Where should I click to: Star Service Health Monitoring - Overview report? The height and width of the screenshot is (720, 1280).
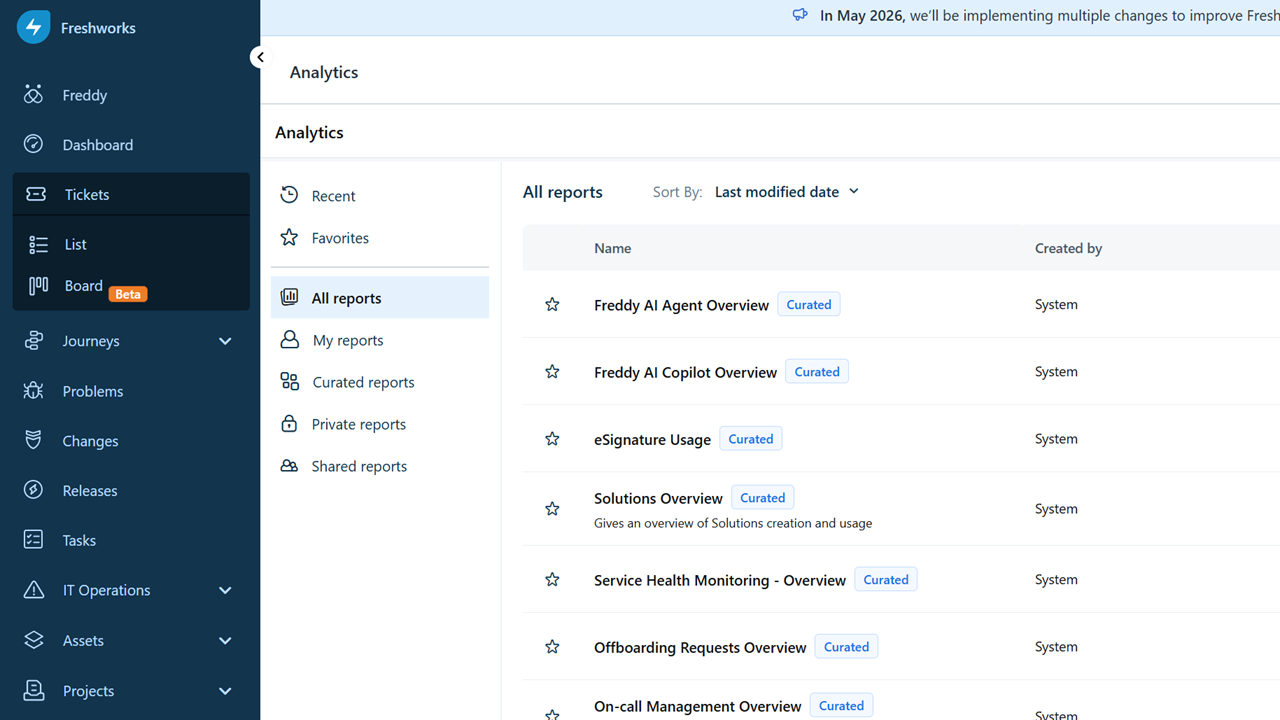pyautogui.click(x=552, y=580)
